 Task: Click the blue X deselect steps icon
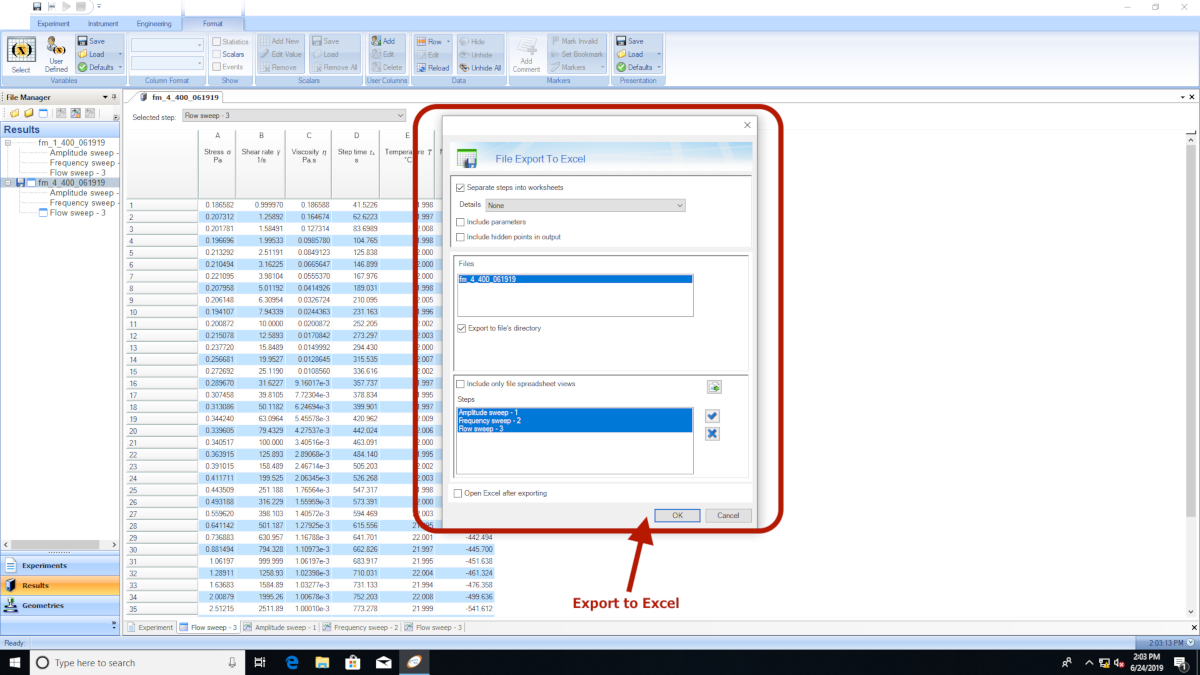[x=712, y=433]
